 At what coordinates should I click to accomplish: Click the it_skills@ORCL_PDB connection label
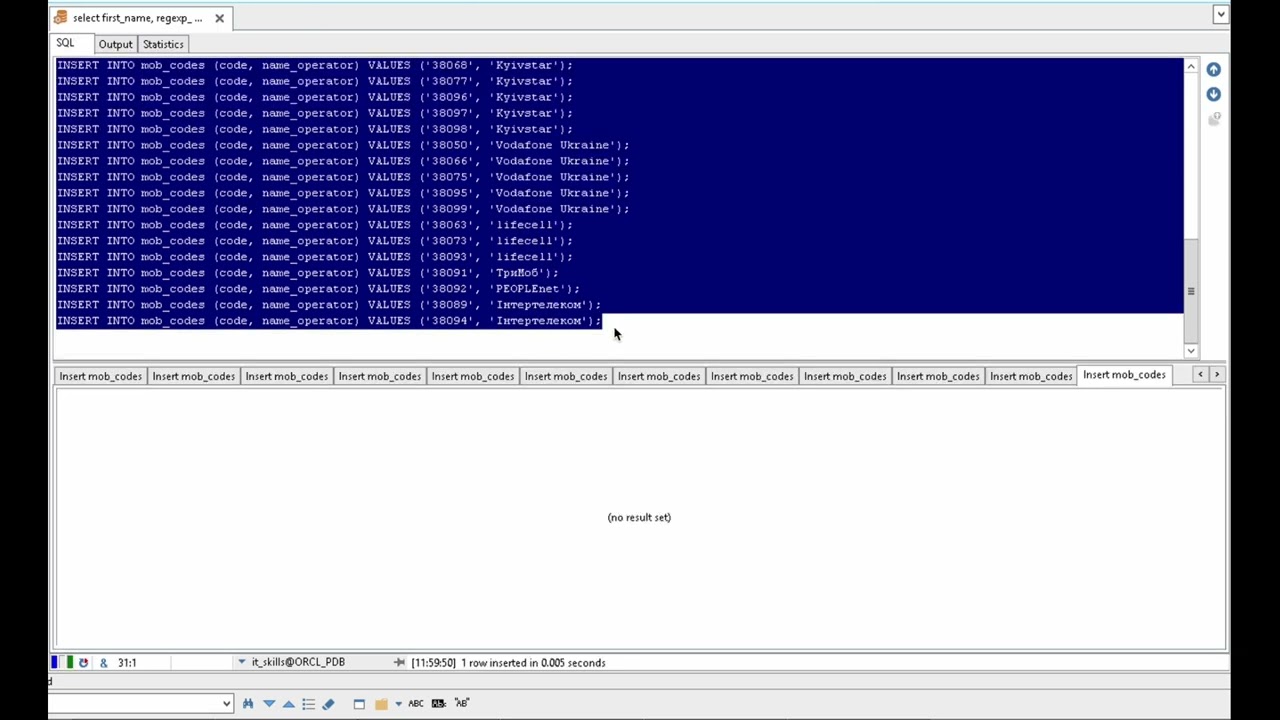(x=298, y=662)
